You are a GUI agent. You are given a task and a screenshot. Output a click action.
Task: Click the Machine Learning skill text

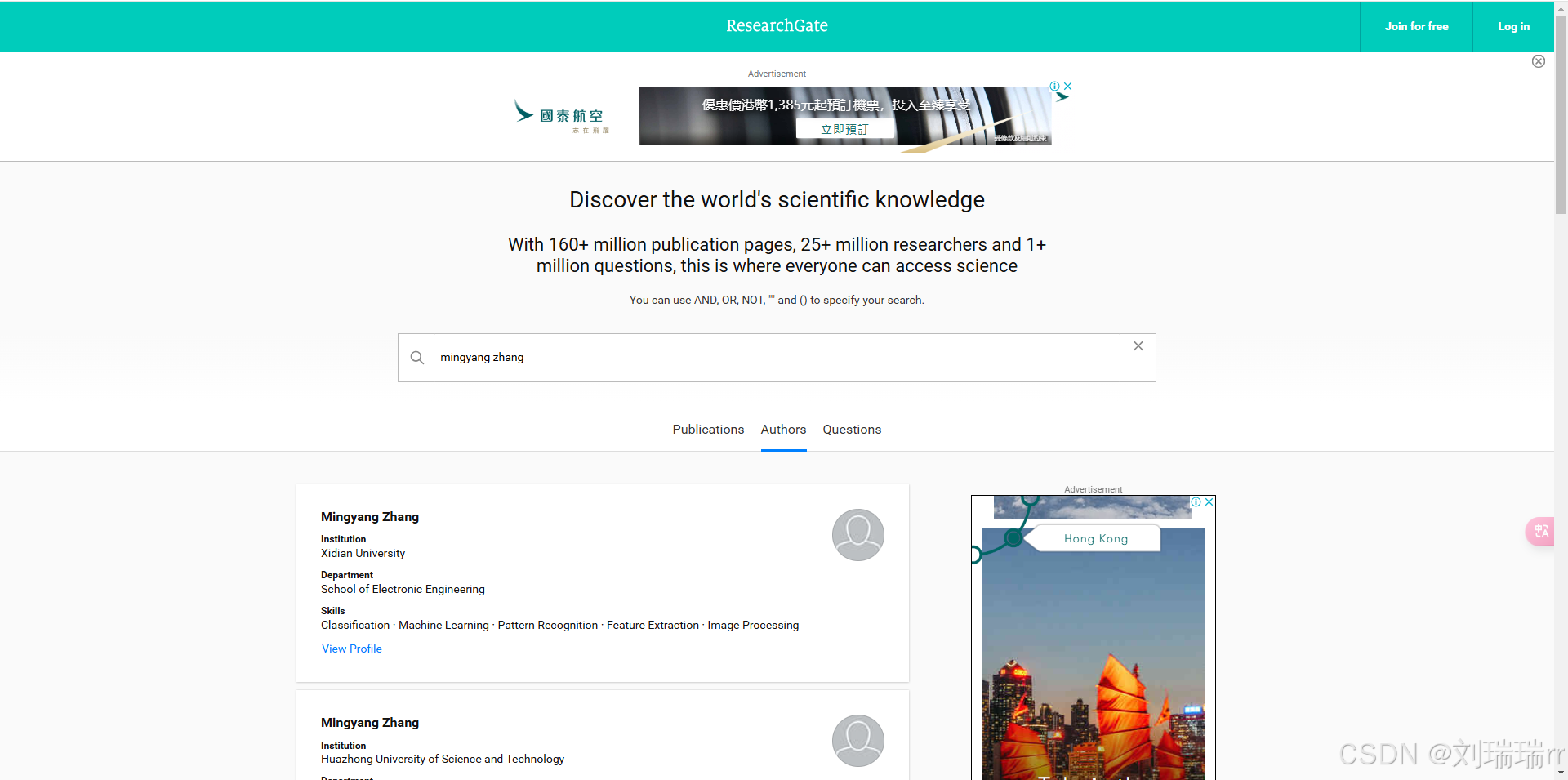(x=443, y=625)
